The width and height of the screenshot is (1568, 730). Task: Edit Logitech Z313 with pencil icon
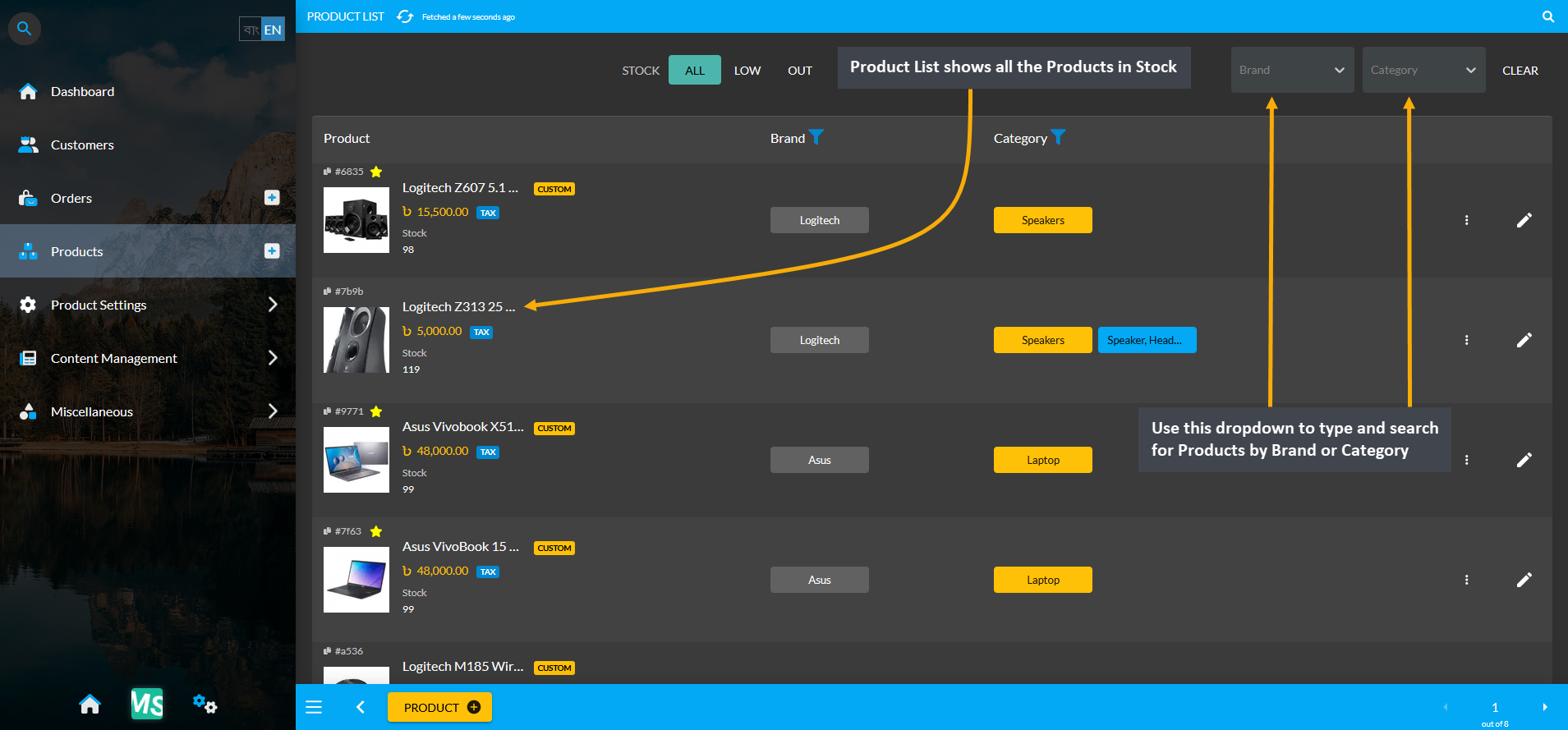(x=1524, y=340)
